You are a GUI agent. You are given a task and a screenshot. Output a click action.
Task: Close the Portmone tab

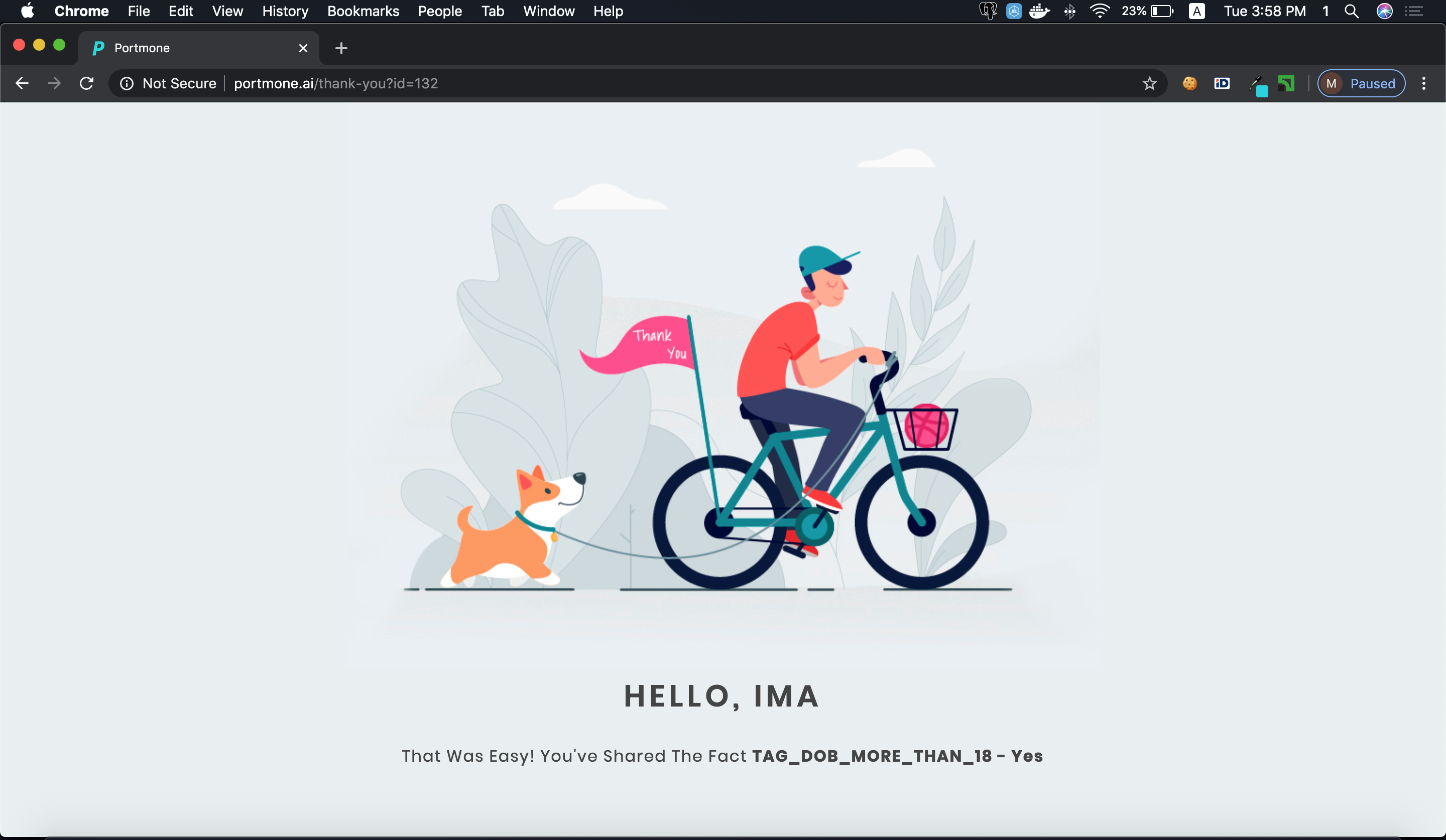[x=303, y=48]
